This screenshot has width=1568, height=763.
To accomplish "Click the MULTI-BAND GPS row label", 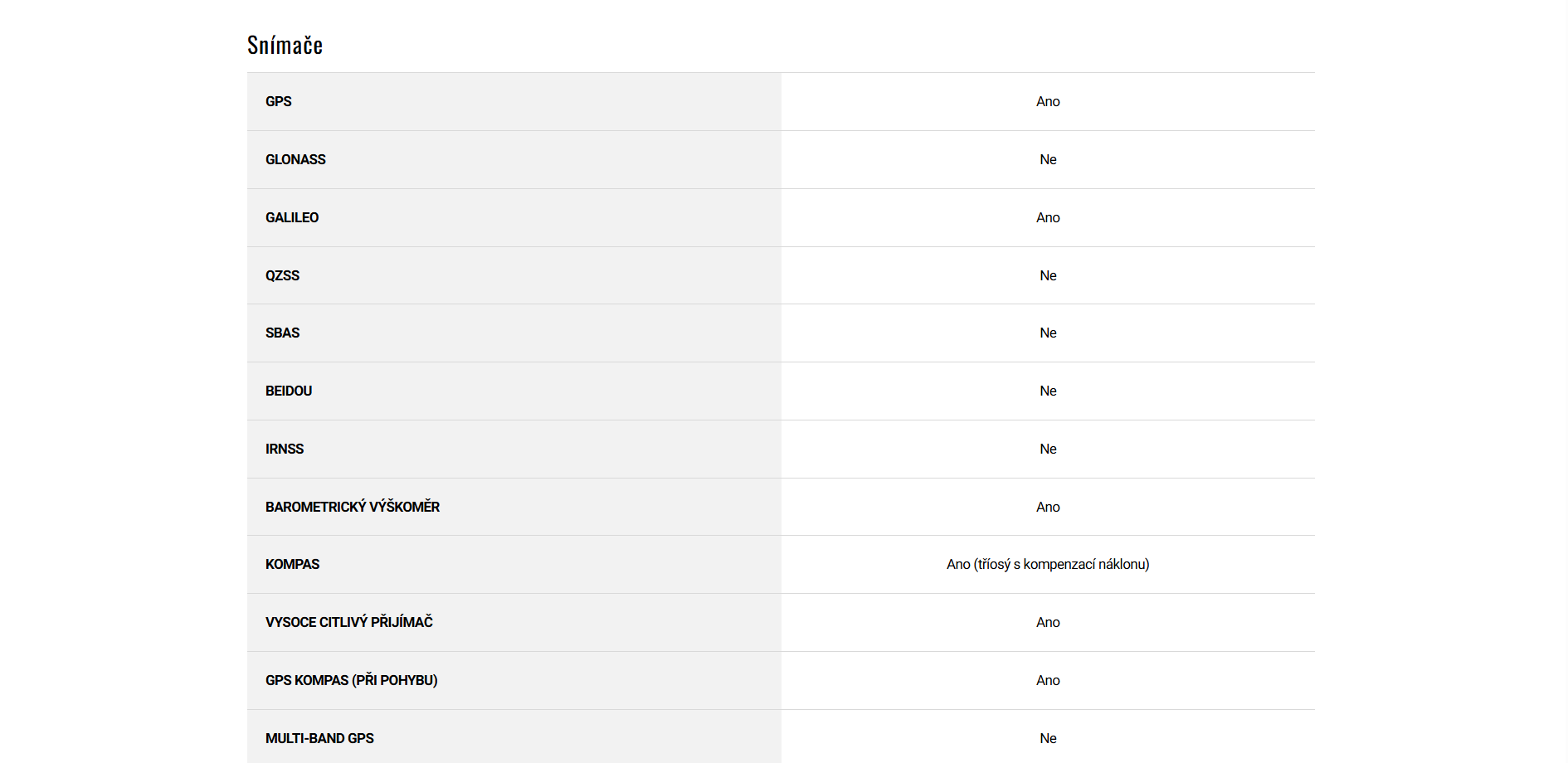I will (319, 738).
